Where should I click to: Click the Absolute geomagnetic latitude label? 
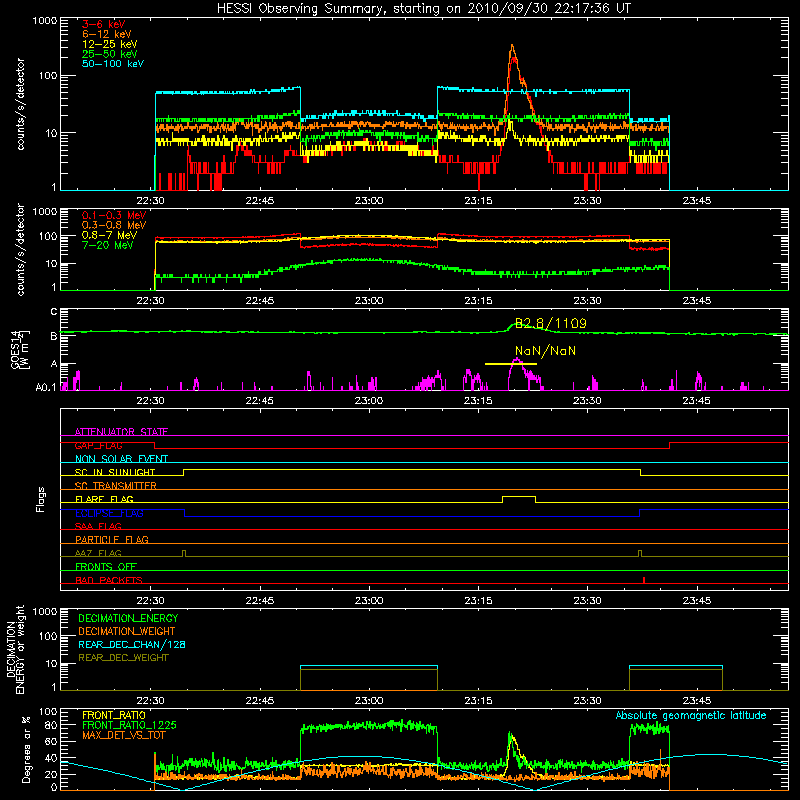point(691,716)
